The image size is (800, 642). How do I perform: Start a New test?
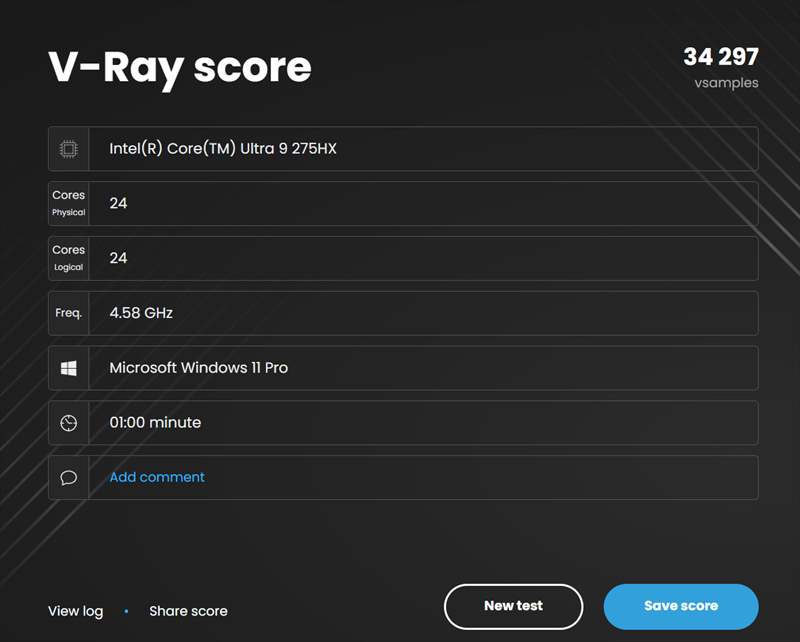[x=513, y=606]
